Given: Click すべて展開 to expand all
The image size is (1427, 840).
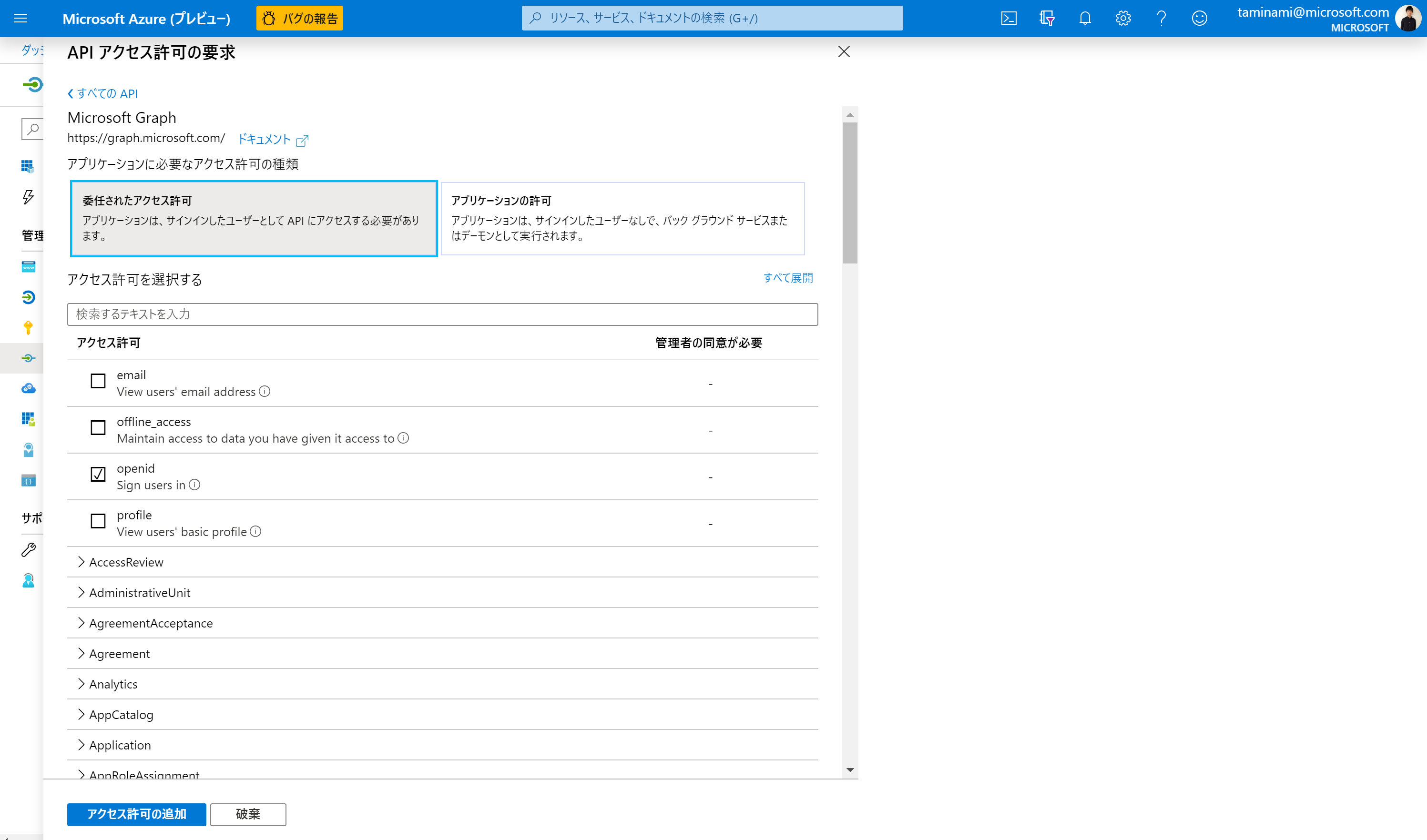Looking at the screenshot, I should 788,278.
